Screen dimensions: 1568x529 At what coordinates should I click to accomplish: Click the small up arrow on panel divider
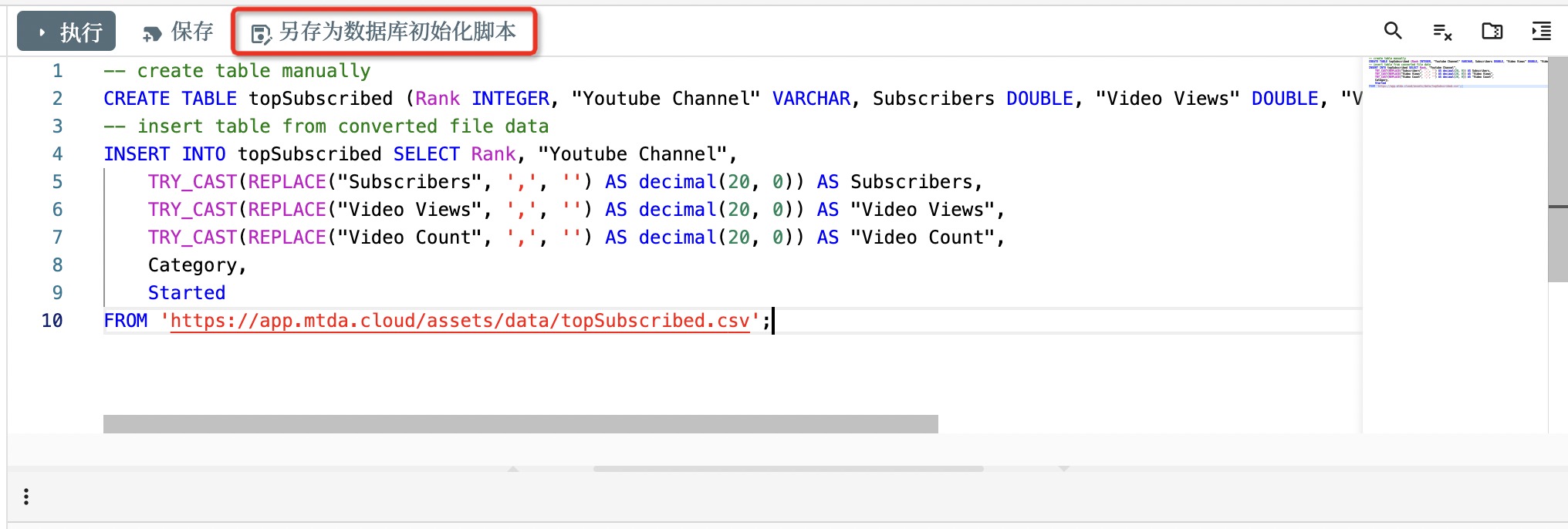[x=513, y=469]
